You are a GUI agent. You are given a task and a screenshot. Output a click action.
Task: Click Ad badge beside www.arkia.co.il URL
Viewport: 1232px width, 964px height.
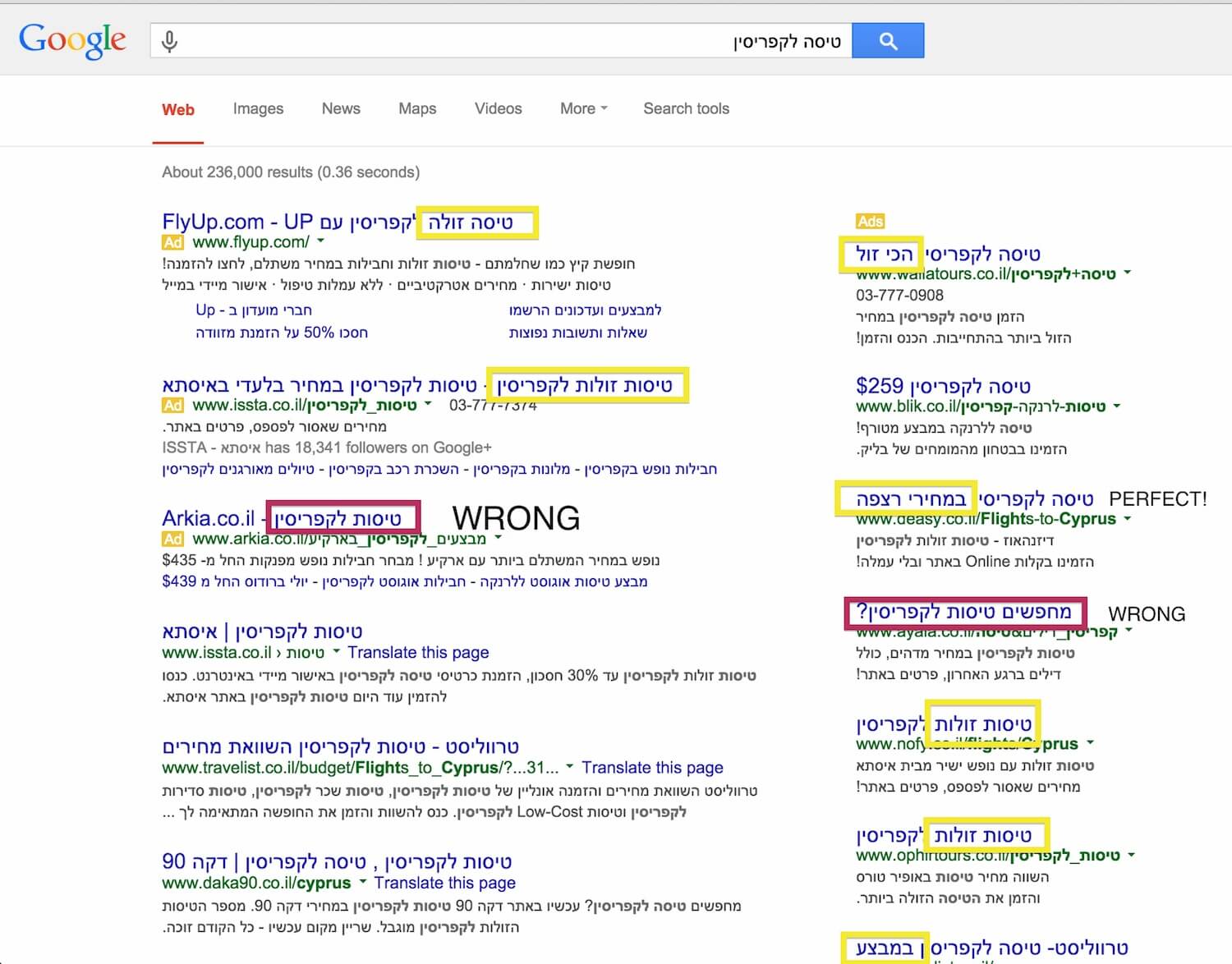click(172, 539)
